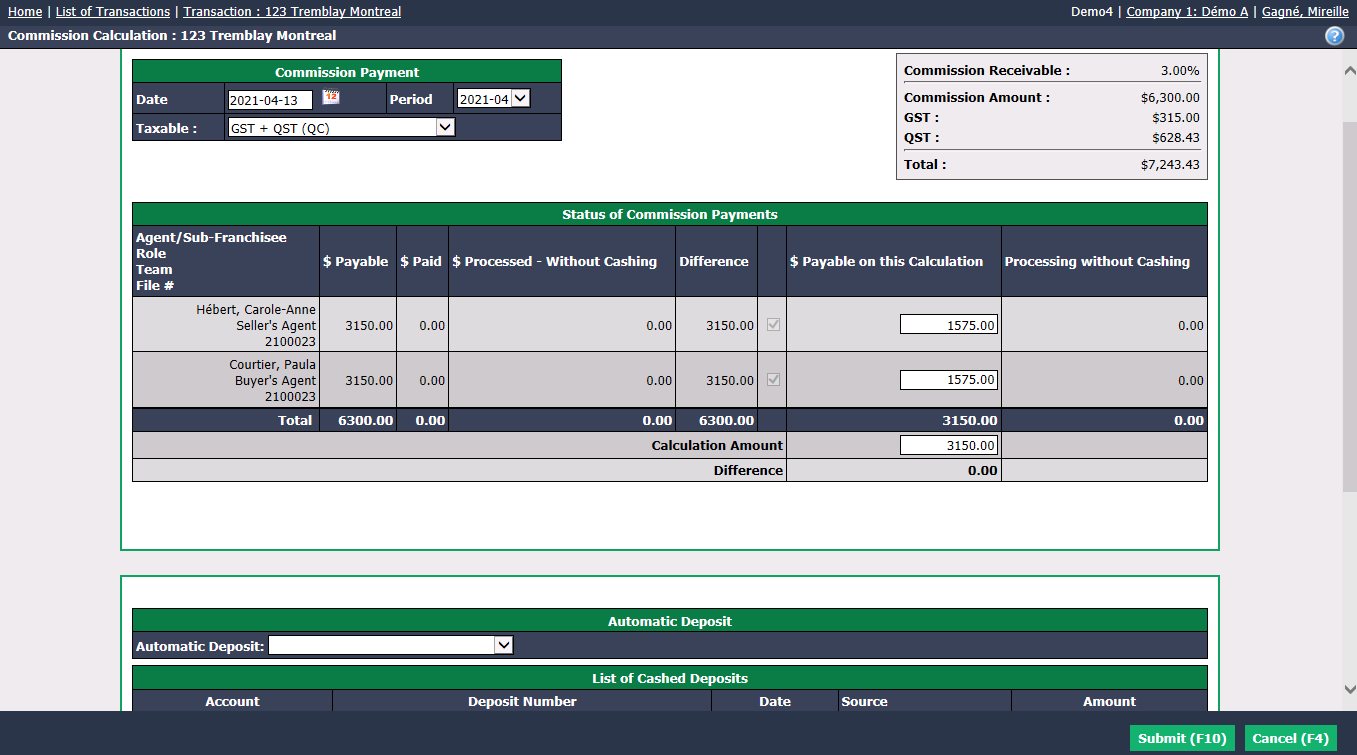Go to Home link
The height and width of the screenshot is (755, 1357).
[x=25, y=12]
